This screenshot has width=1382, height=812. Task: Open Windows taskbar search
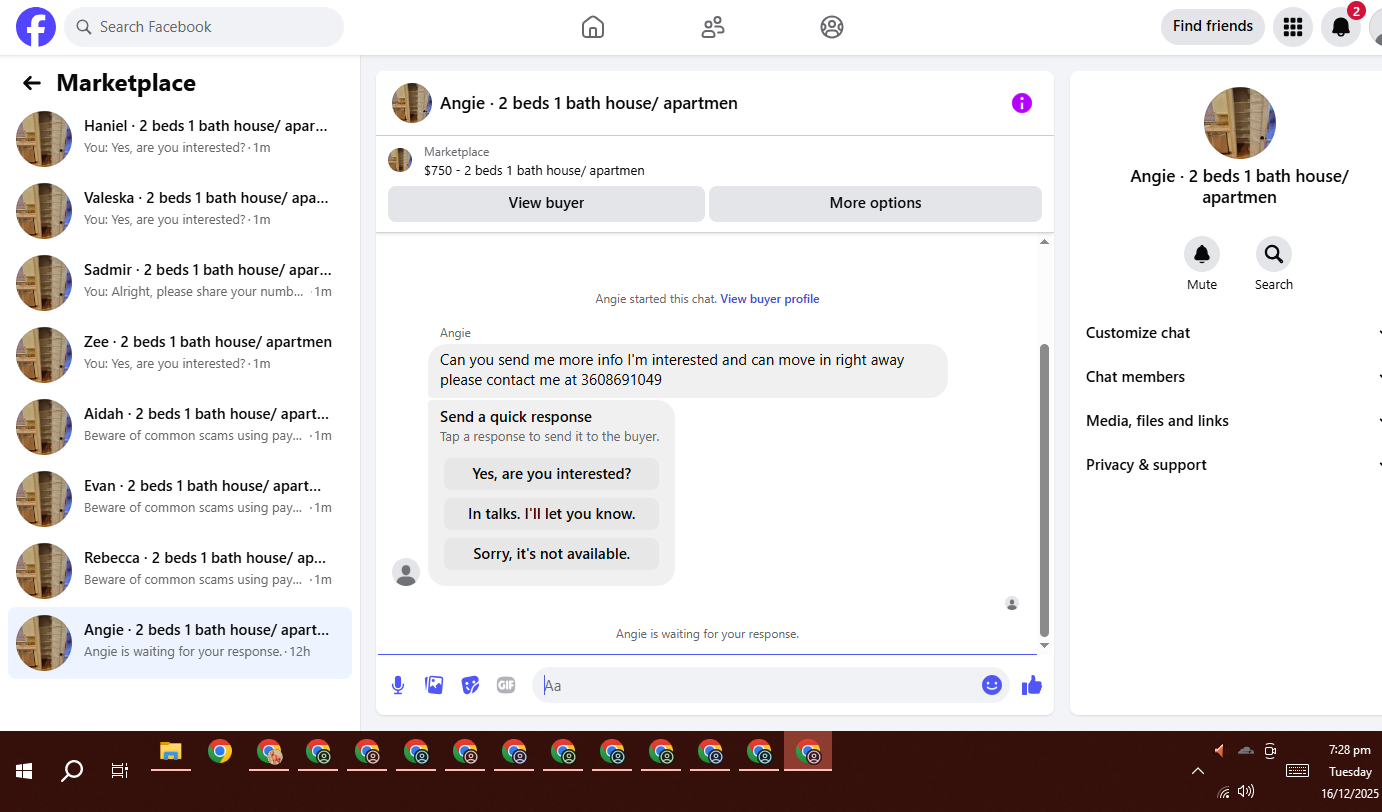[x=72, y=771]
